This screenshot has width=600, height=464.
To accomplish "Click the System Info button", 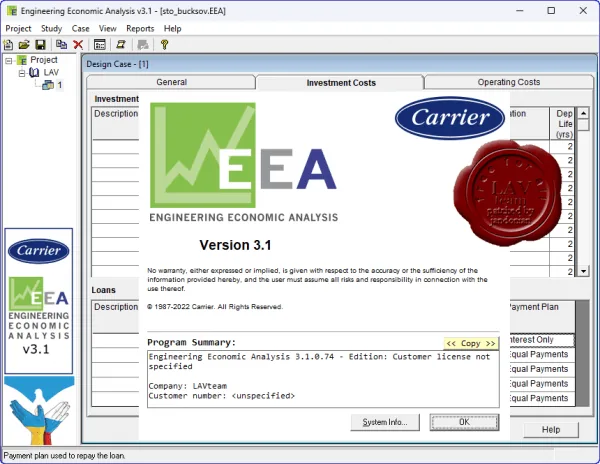I will pos(385,422).
